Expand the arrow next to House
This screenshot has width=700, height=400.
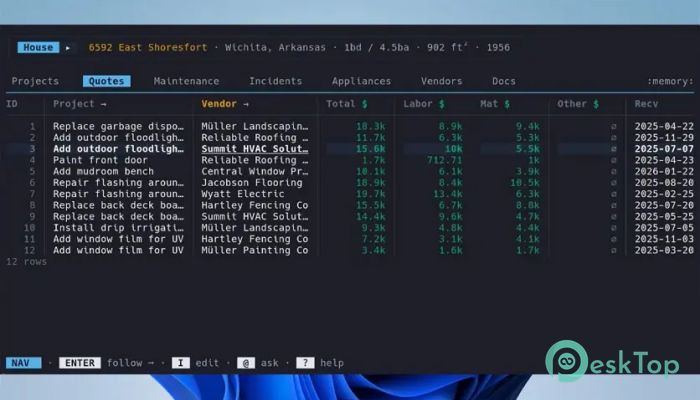coord(68,48)
